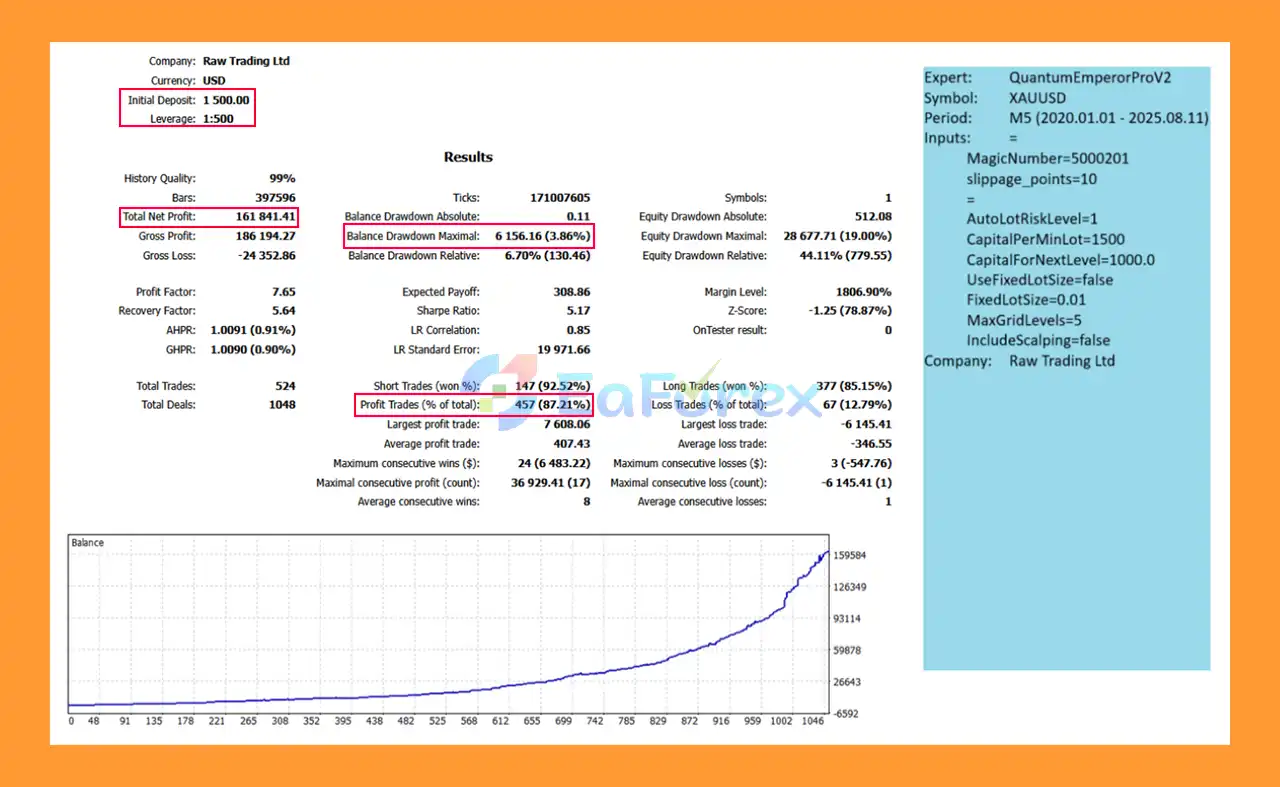Click the UseFixedLotSize=false input line
Screen dimensions: 1280x787
click(1040, 280)
